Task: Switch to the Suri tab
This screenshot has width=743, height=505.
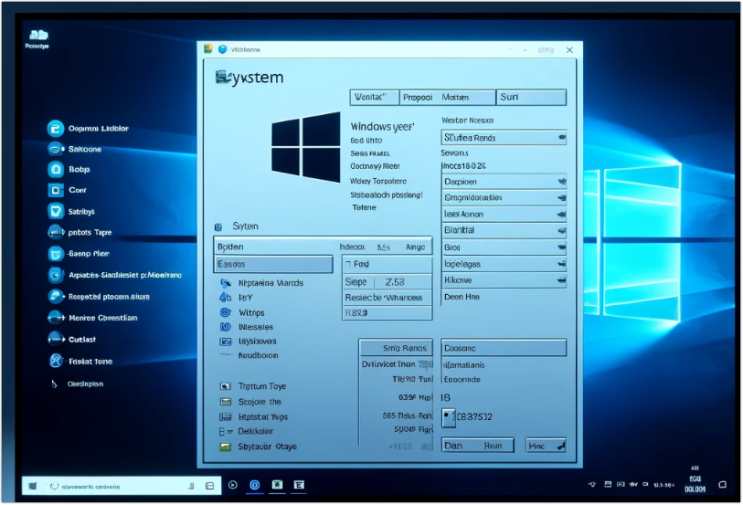Action: (x=531, y=97)
